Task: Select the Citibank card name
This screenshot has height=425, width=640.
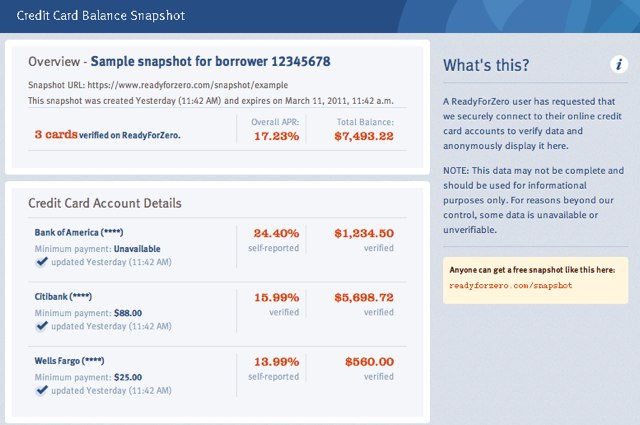Action: tap(63, 296)
